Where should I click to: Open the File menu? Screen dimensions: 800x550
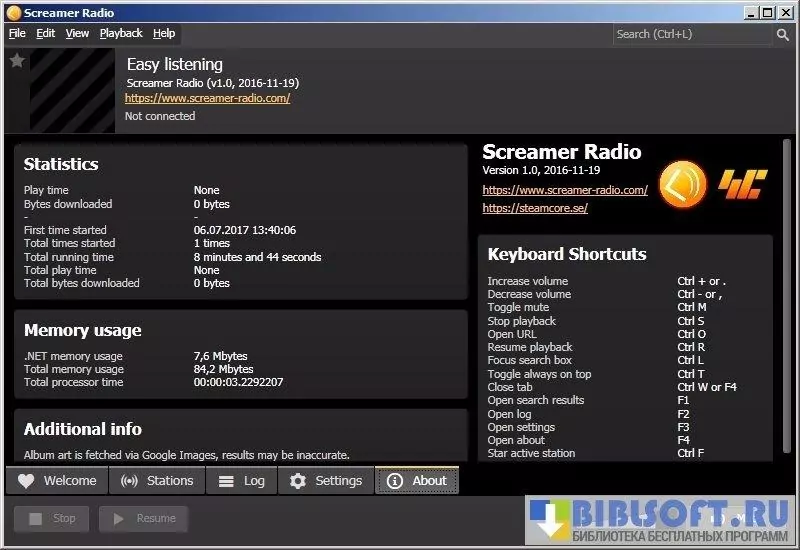coord(17,33)
